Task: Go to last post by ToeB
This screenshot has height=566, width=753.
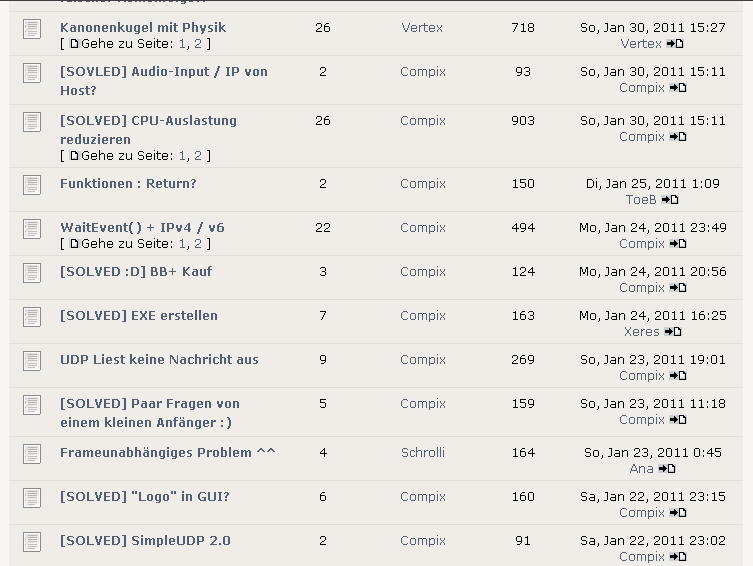Action: [671, 200]
